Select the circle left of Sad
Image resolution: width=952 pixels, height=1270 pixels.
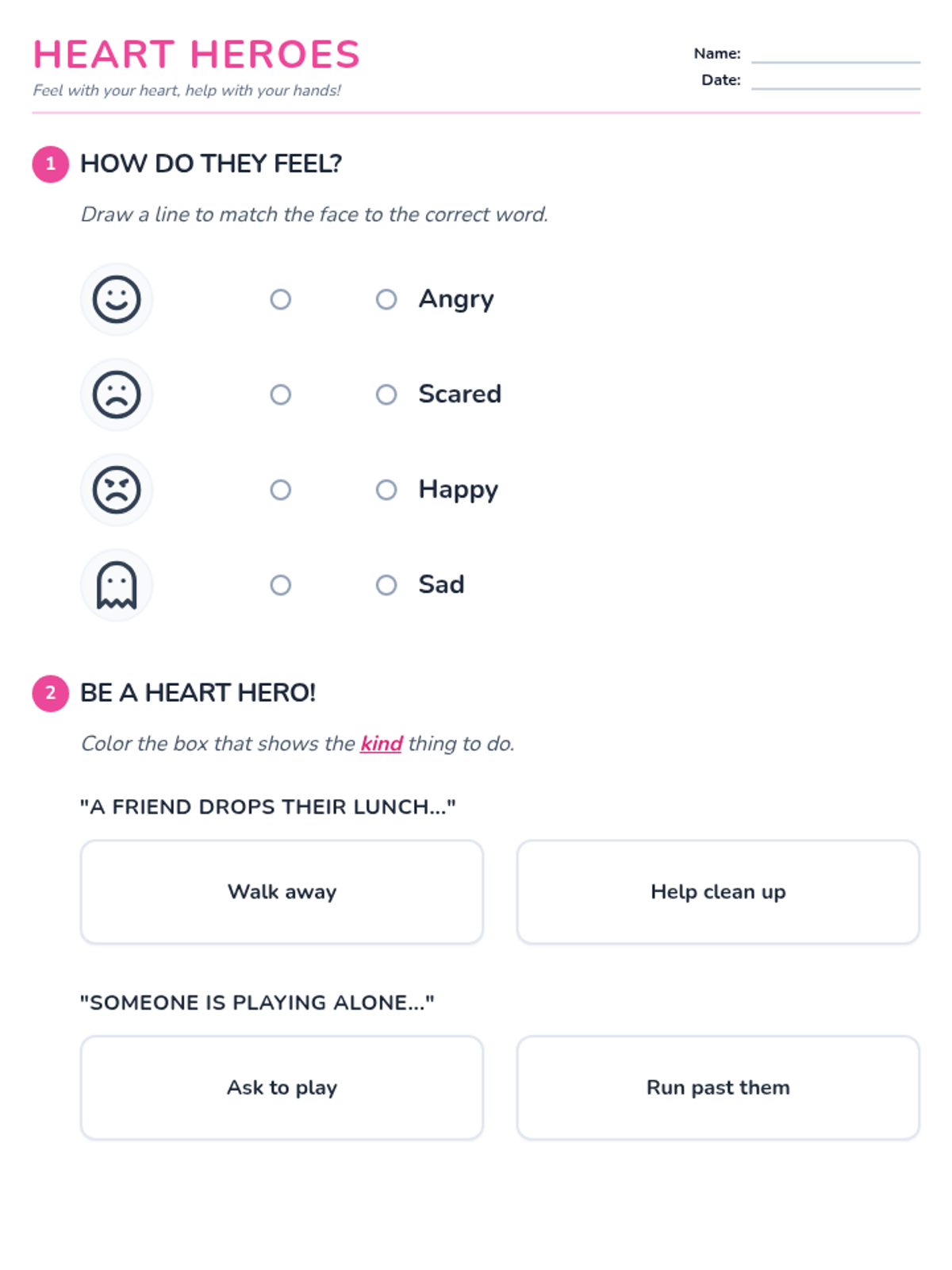pos(386,585)
